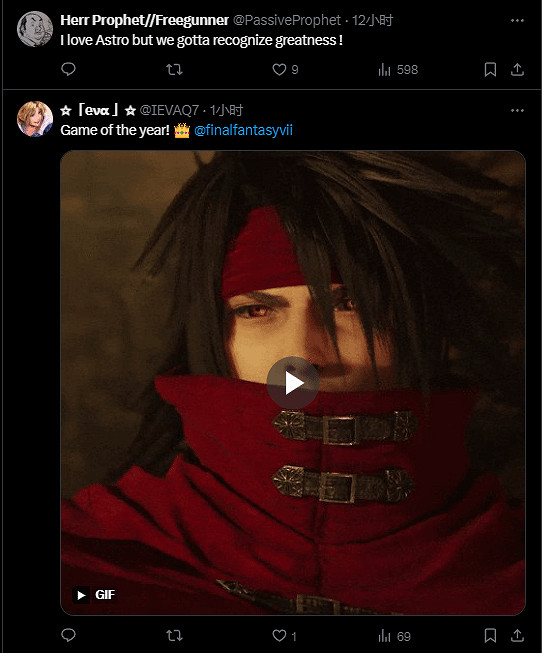542x653 pixels.
Task: View analytics showing 69 views
Action: (x=395, y=636)
